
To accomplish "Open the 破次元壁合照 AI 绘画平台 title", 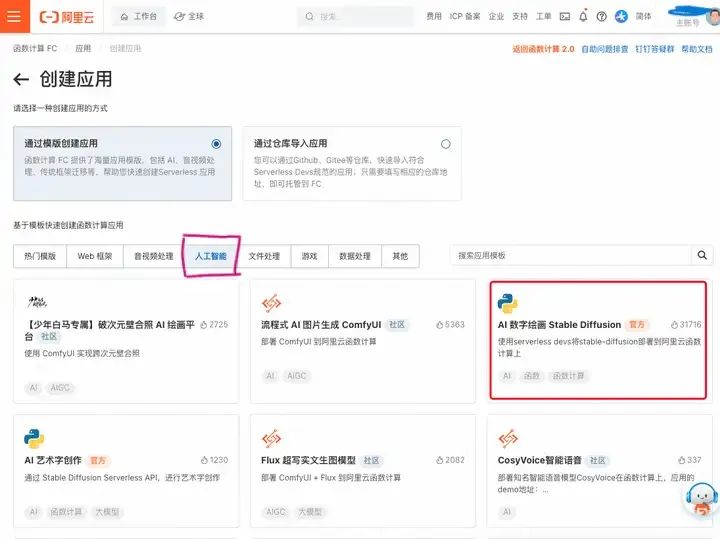I will point(110,330).
